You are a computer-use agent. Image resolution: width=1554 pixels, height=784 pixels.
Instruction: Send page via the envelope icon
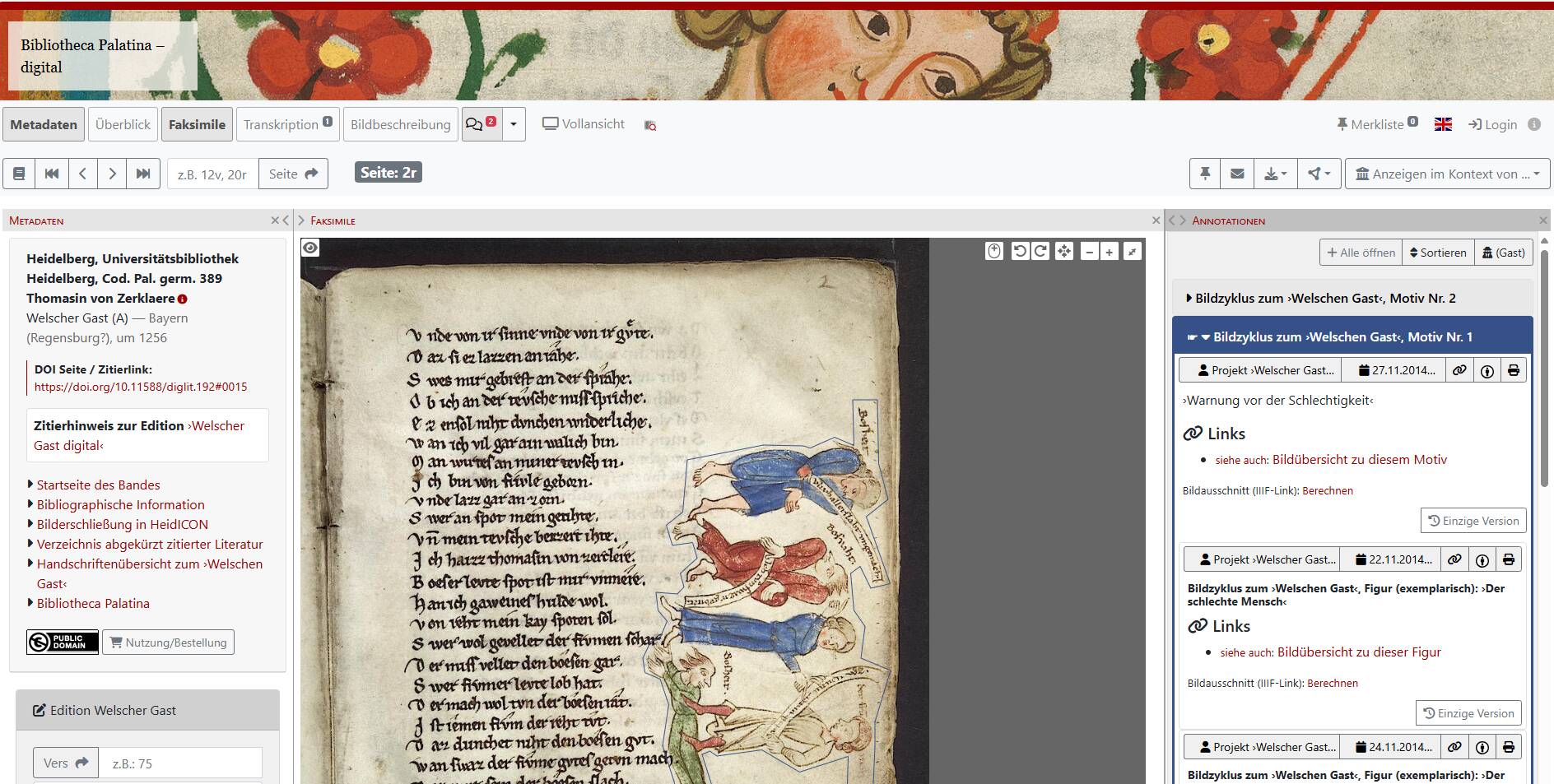pyautogui.click(x=1237, y=174)
